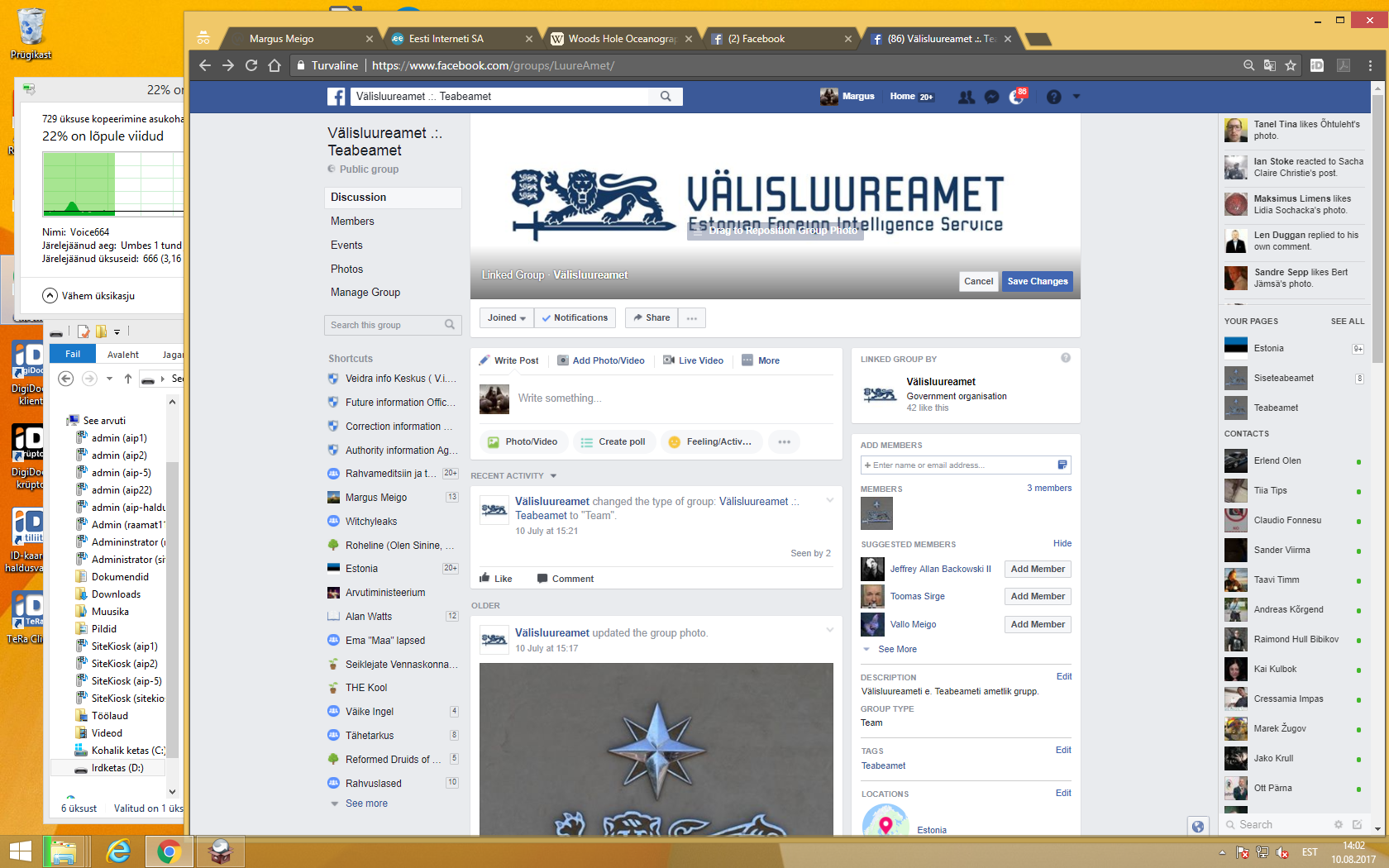
Task: Reload the page in Chrome
Action: (x=251, y=65)
